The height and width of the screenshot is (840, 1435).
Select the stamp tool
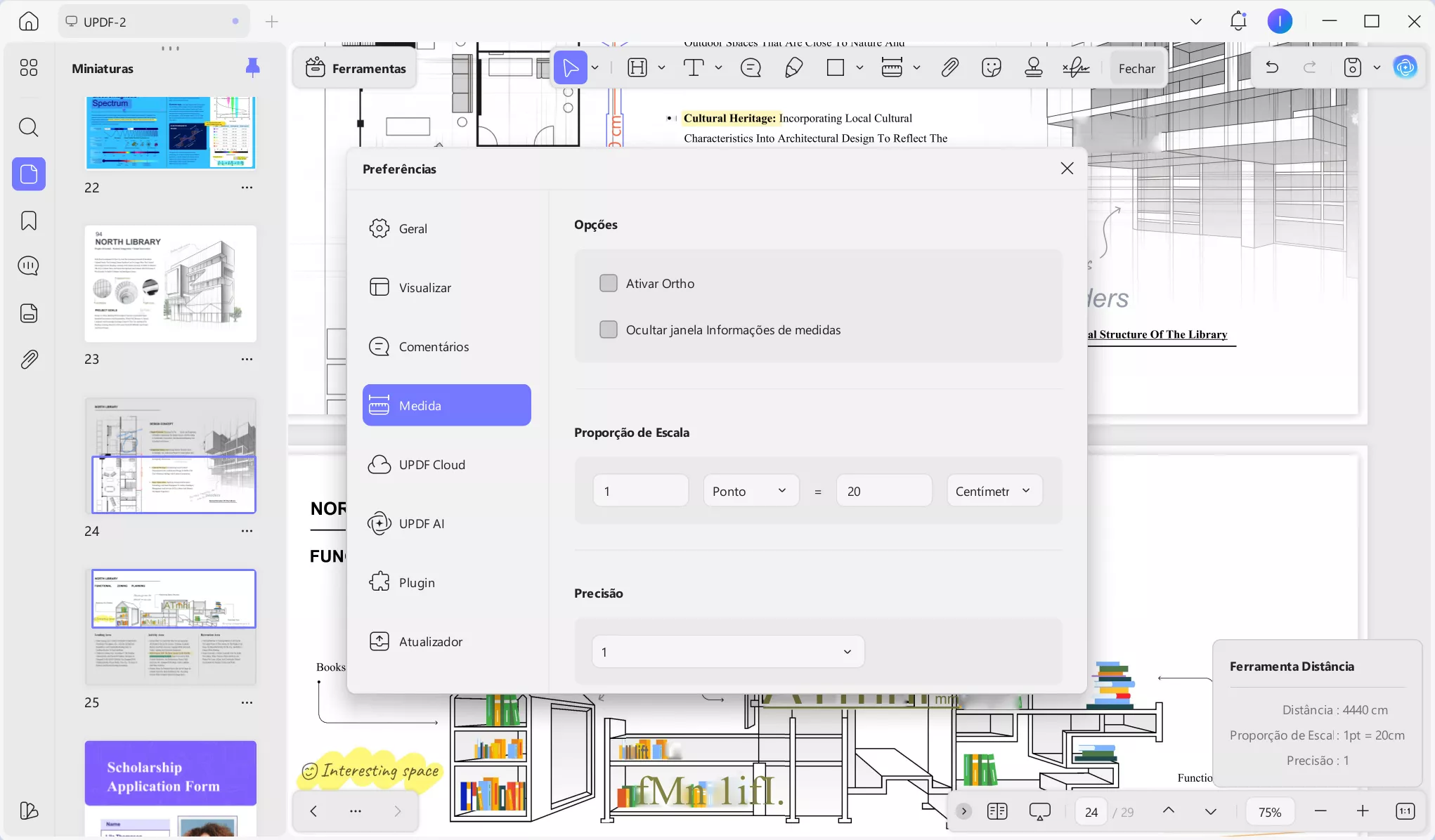tap(1033, 67)
